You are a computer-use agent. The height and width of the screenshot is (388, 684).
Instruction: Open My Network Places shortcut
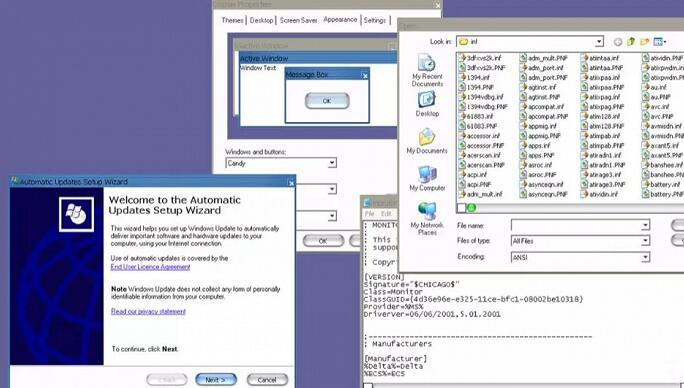tap(427, 219)
